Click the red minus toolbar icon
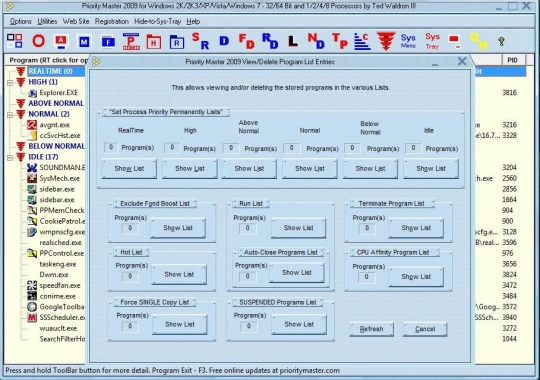The width and height of the screenshot is (540, 380). coord(455,41)
